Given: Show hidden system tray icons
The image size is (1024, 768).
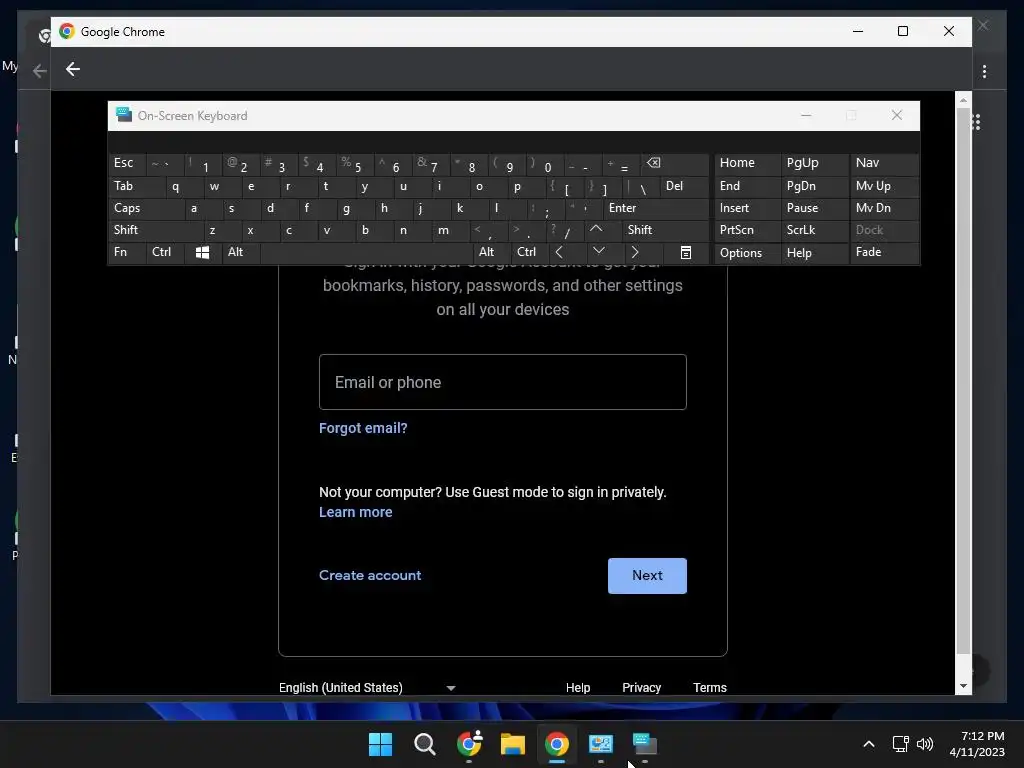Looking at the screenshot, I should [x=869, y=744].
